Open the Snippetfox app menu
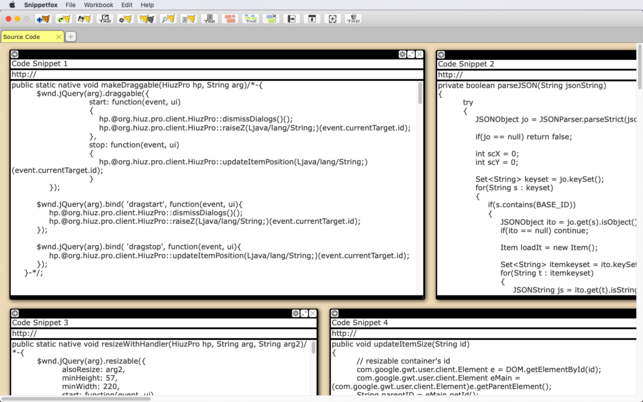643x402 pixels. point(41,5)
